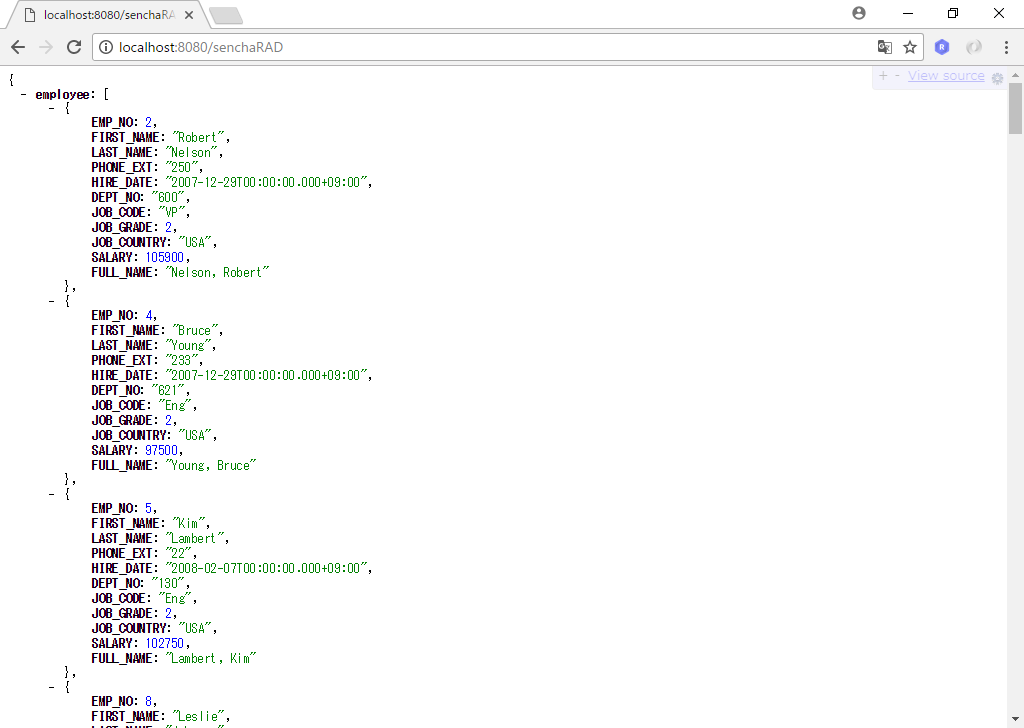This screenshot has height=728, width=1024.
Task: Collapse Bruce Young's employee object
Action: point(50,300)
